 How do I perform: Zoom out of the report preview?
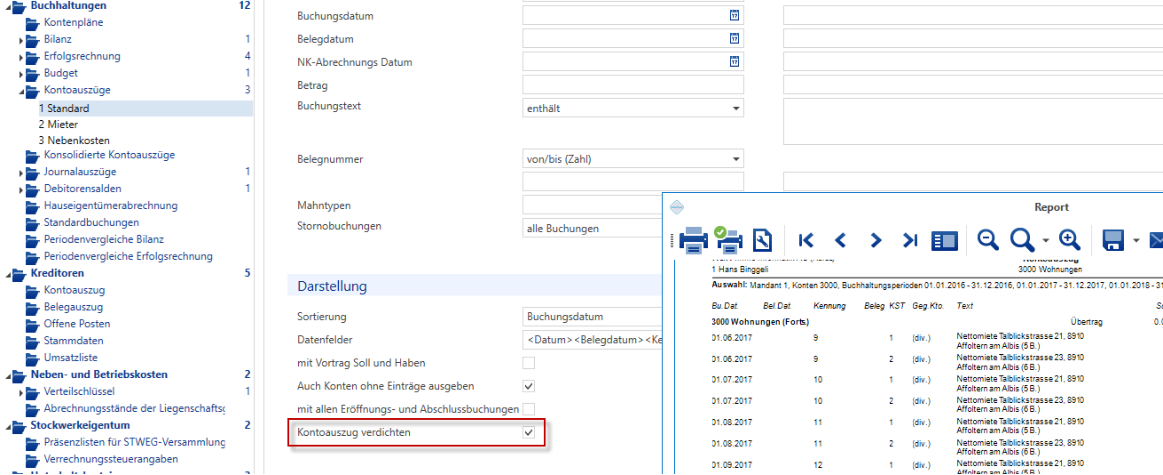click(987, 239)
